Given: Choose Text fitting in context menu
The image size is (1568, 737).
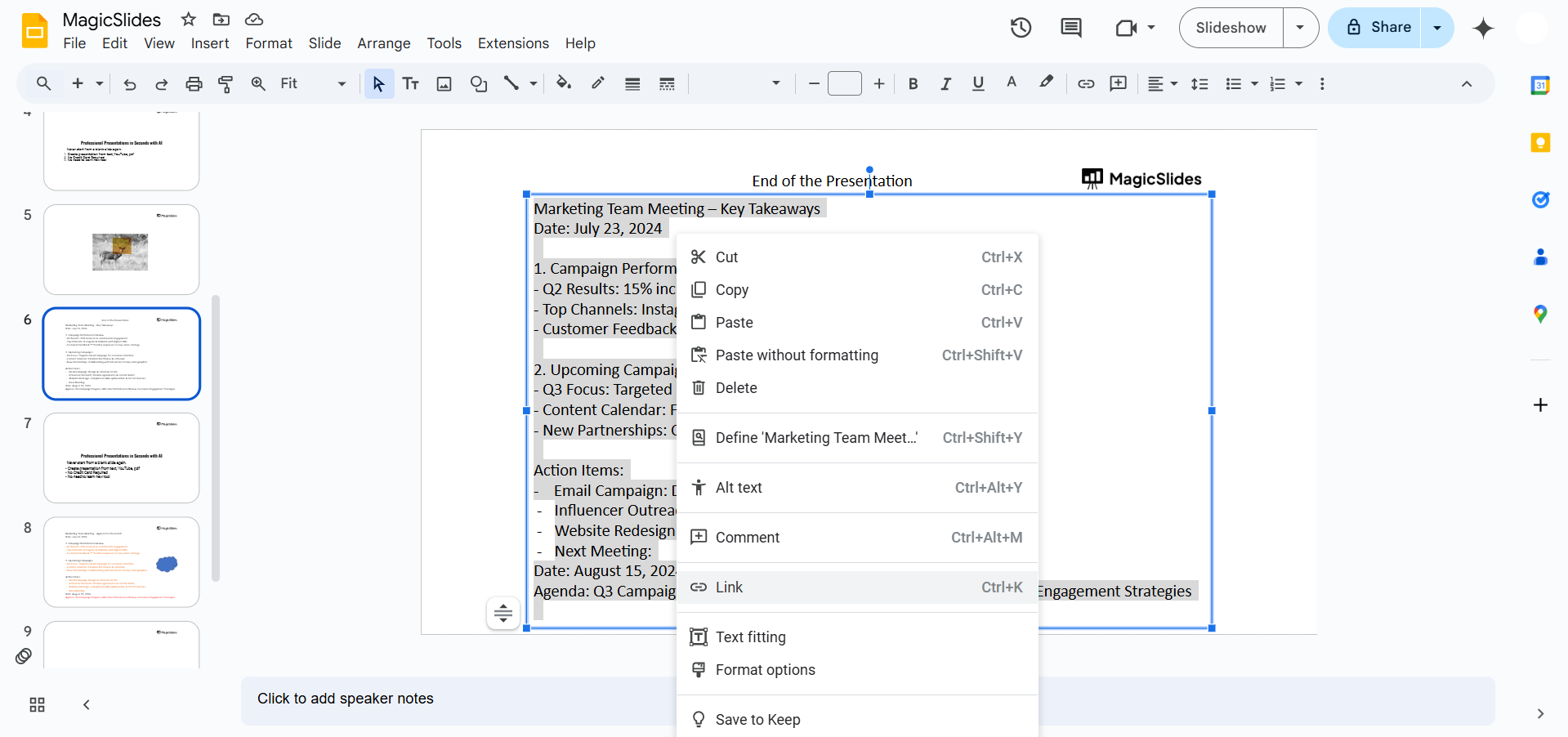Looking at the screenshot, I should pos(857,637).
